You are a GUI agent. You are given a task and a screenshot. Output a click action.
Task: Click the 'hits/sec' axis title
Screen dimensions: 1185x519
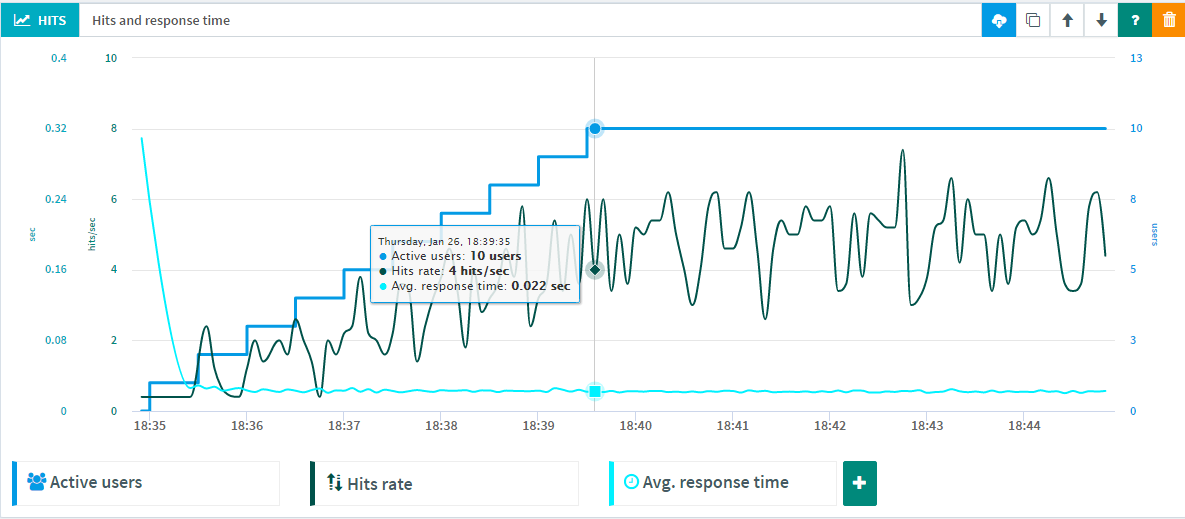coord(92,234)
